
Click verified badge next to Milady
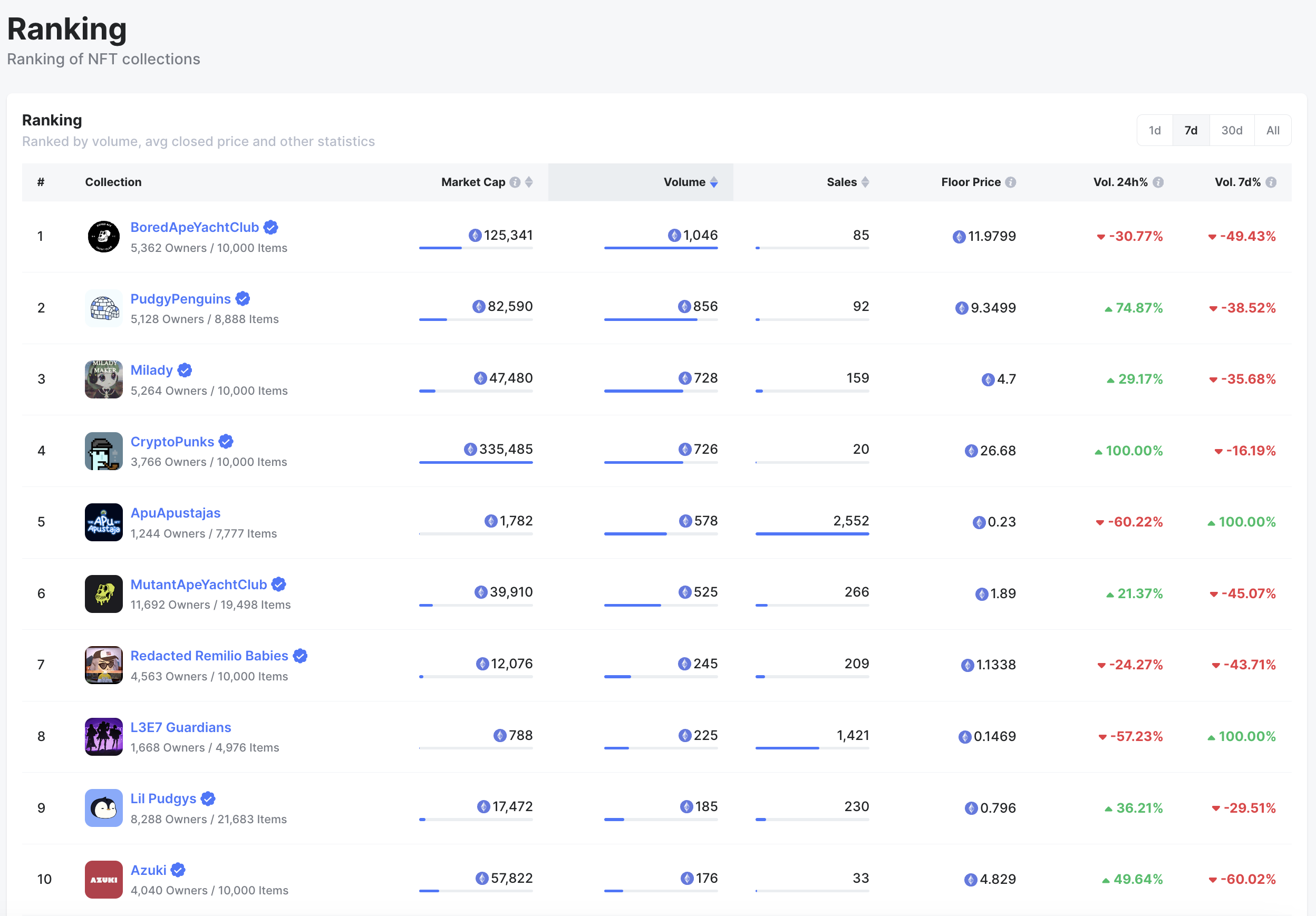[x=185, y=371]
